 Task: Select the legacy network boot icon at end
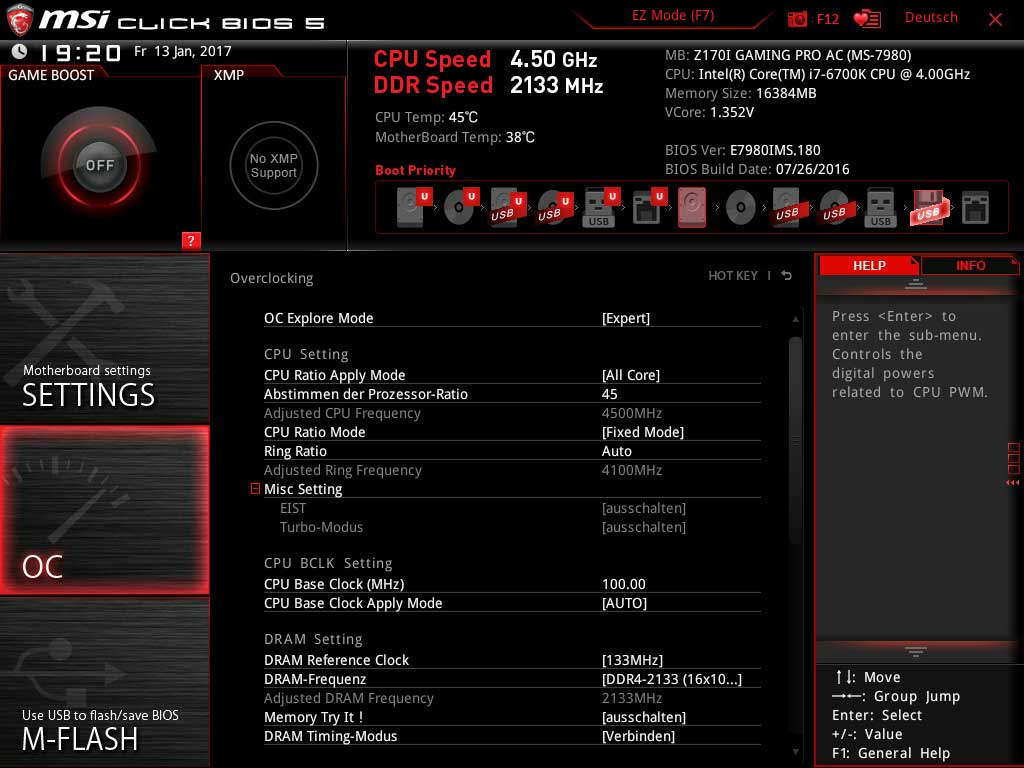975,208
